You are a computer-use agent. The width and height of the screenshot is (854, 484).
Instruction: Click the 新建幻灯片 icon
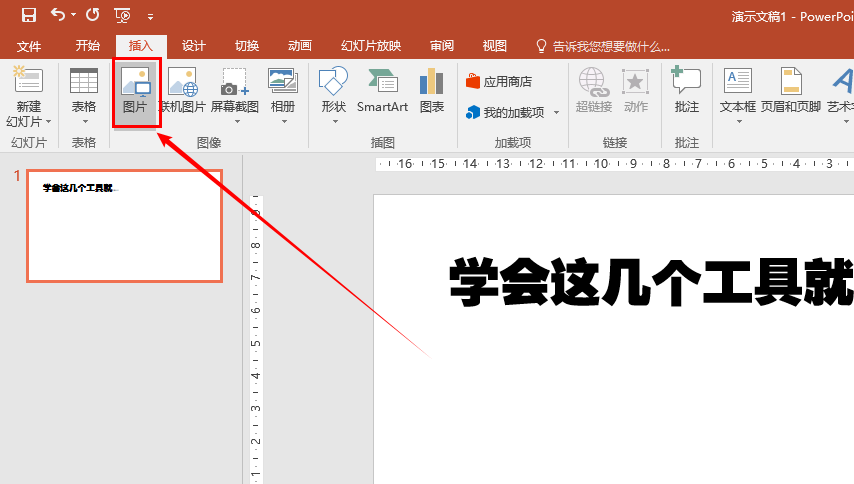(x=28, y=81)
